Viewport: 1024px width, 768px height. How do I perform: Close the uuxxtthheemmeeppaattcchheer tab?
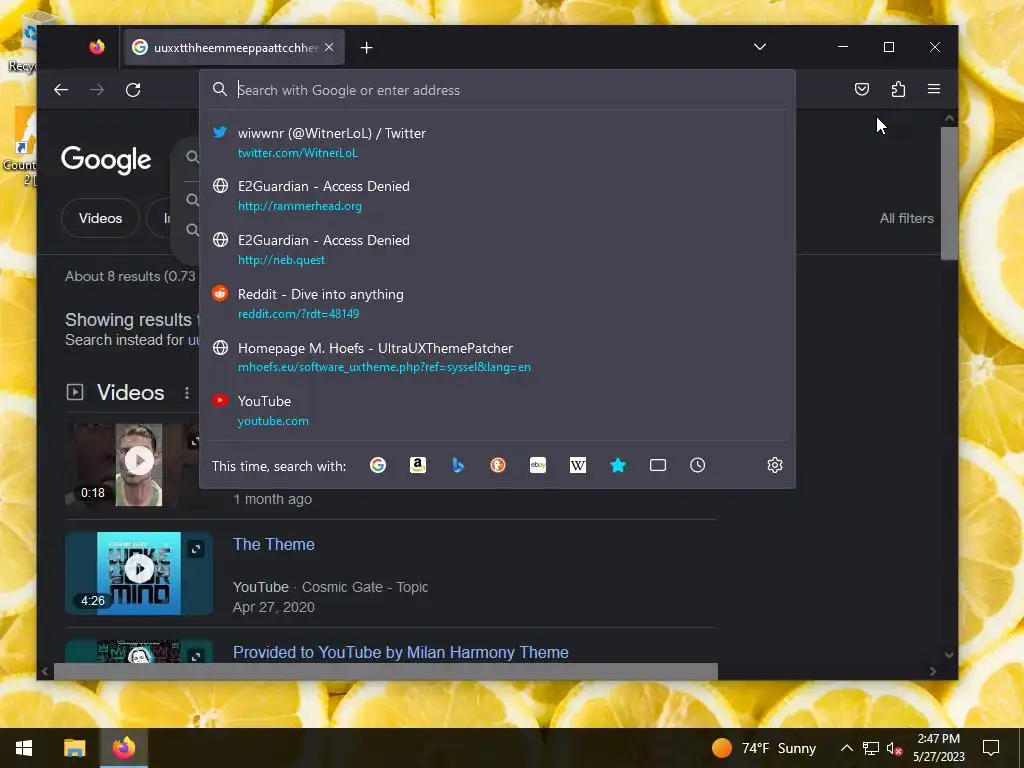coord(329,47)
